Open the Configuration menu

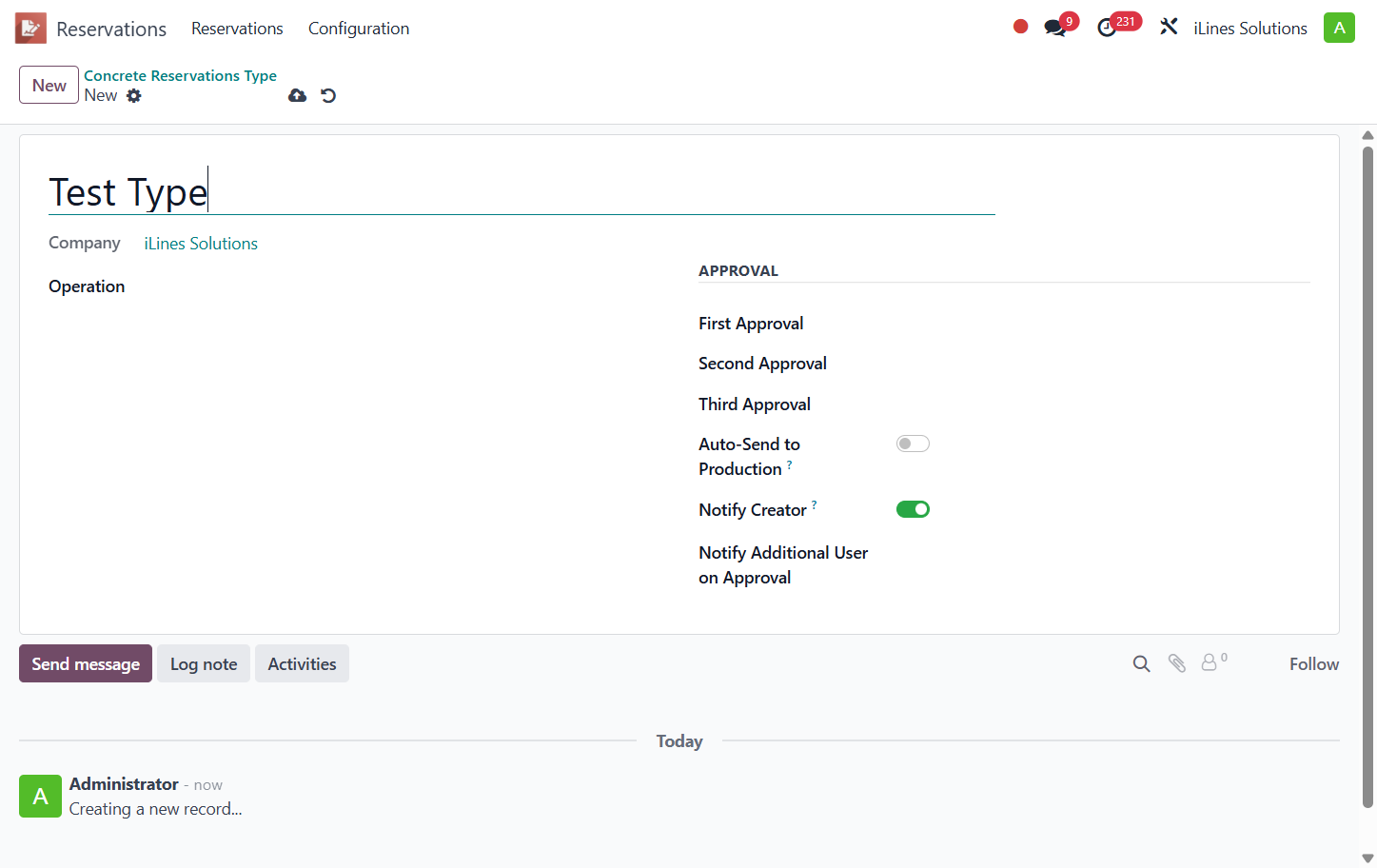click(359, 29)
